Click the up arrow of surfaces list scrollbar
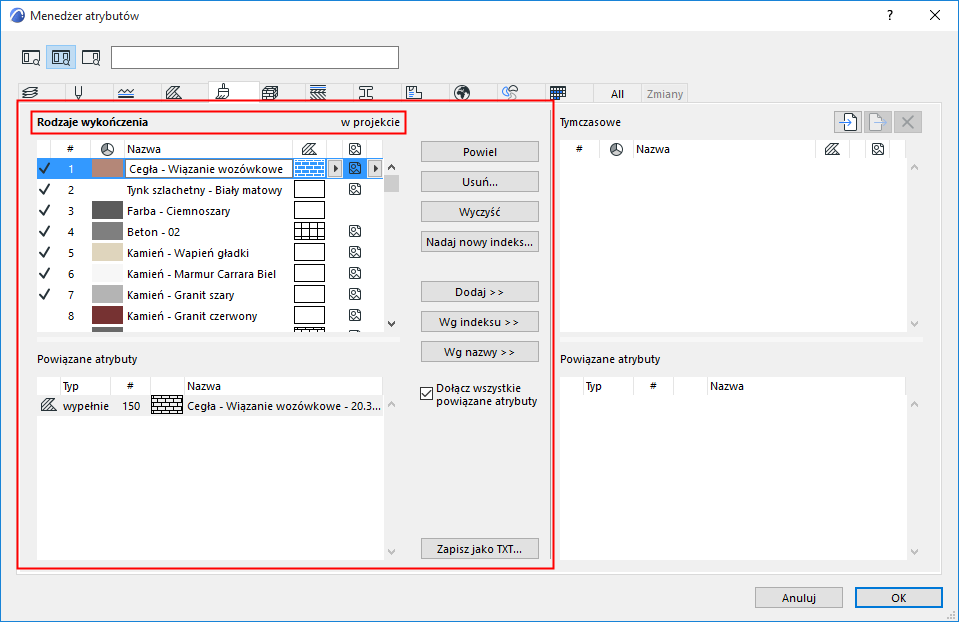Viewport: 959px width, 622px height. pyautogui.click(x=391, y=168)
